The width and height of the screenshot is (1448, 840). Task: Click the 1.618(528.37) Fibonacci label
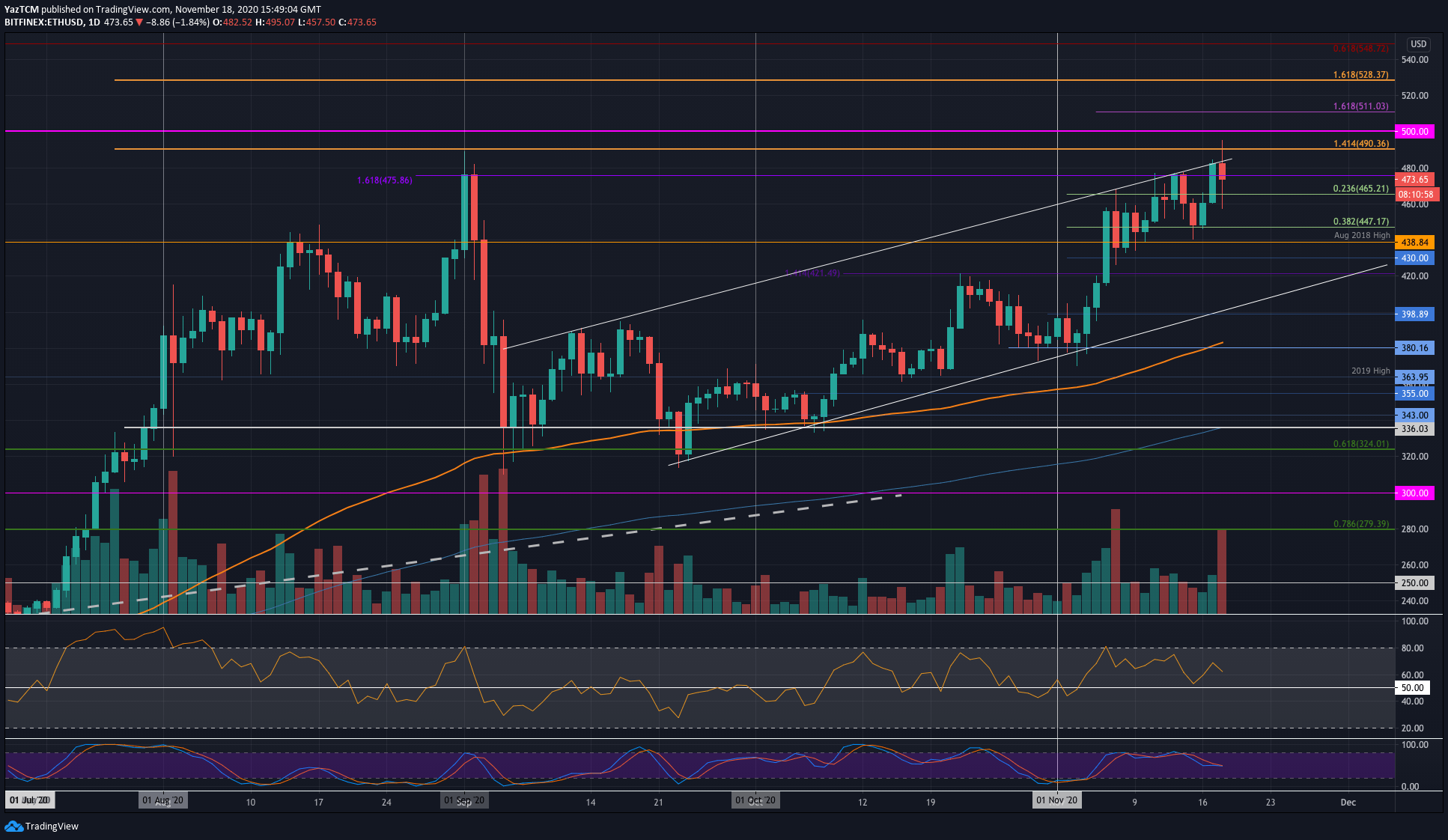point(1360,75)
